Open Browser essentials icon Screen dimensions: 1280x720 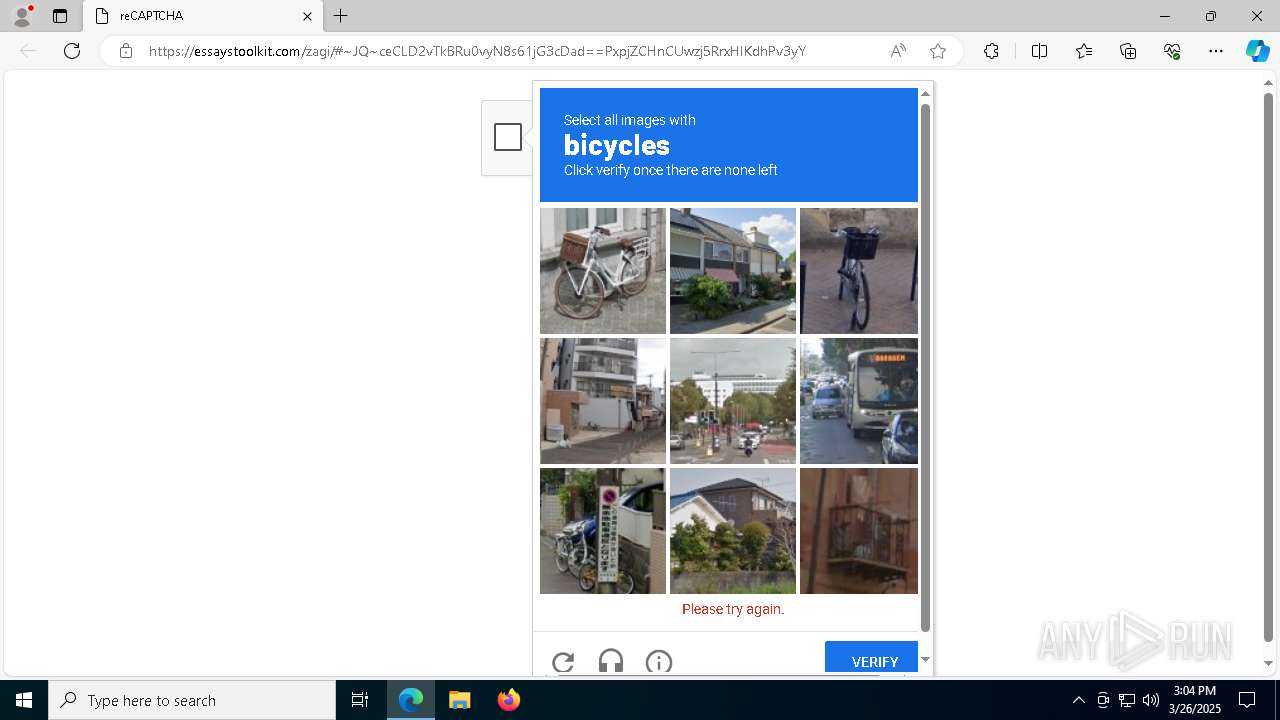click(1172, 51)
